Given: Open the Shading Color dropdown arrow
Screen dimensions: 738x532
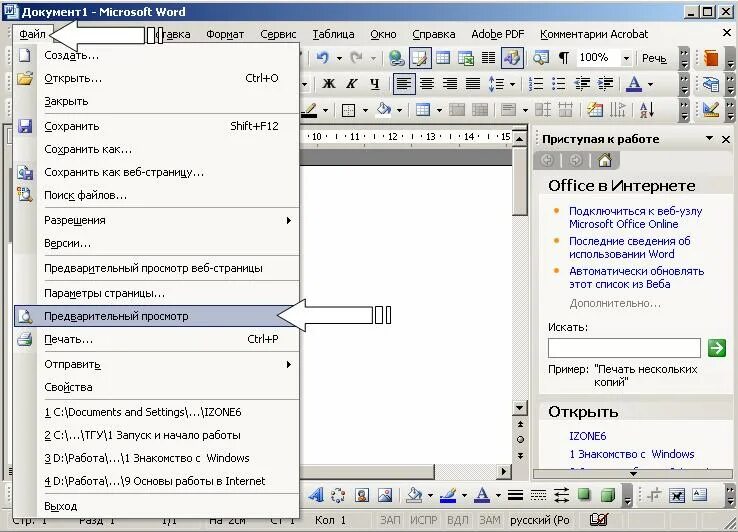Looking at the screenshot, I should point(399,111).
